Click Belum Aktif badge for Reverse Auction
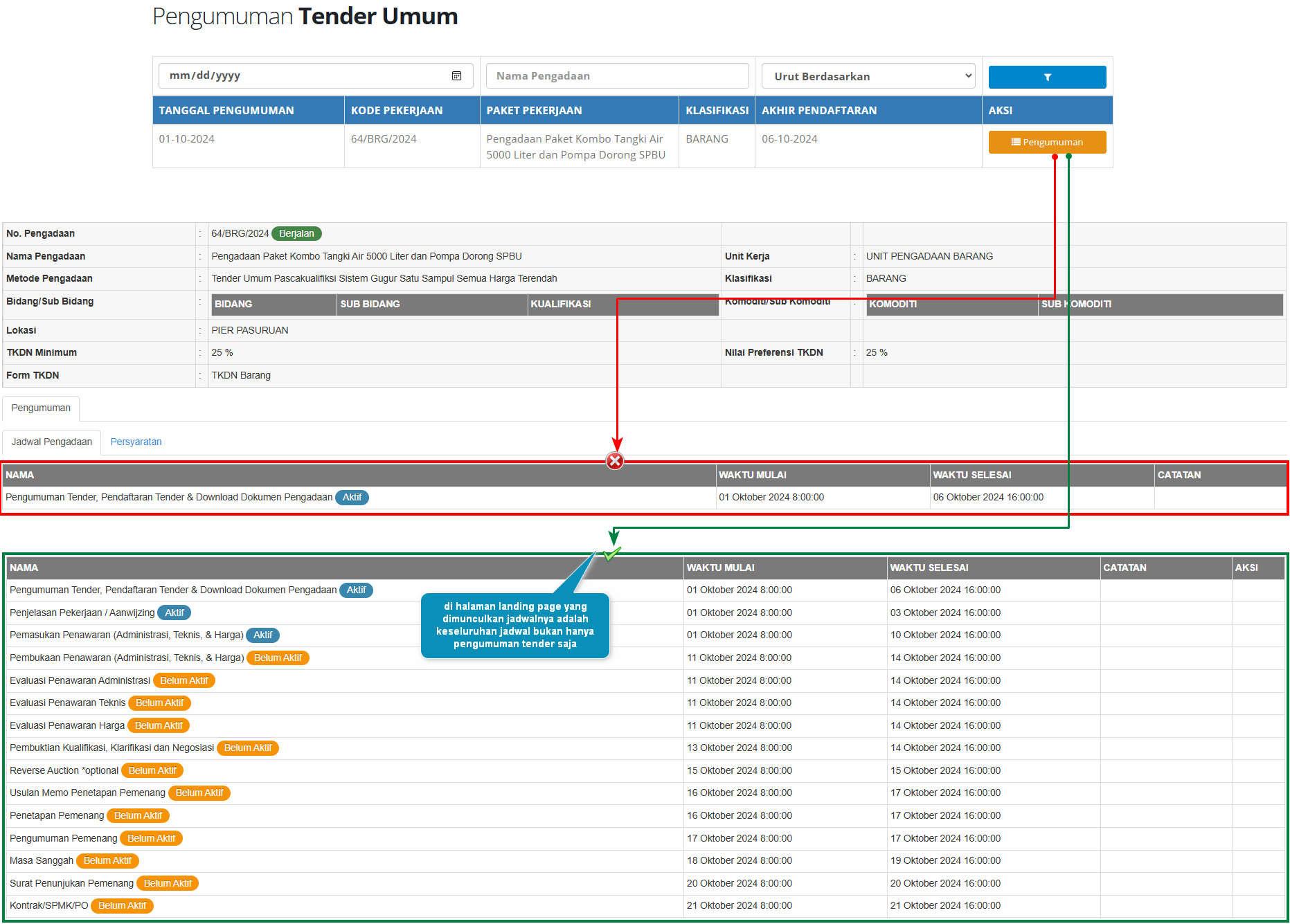Image resolution: width=1290 pixels, height=924 pixels. [152, 770]
